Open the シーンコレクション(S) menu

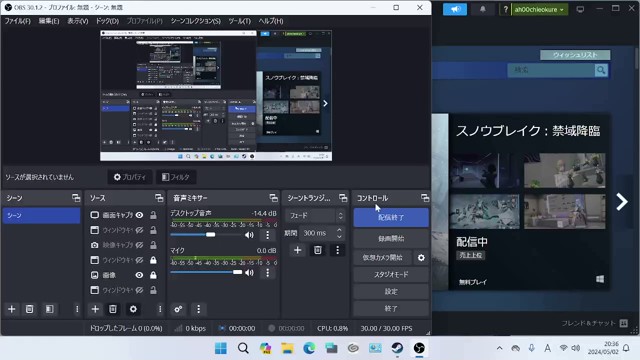(196, 21)
